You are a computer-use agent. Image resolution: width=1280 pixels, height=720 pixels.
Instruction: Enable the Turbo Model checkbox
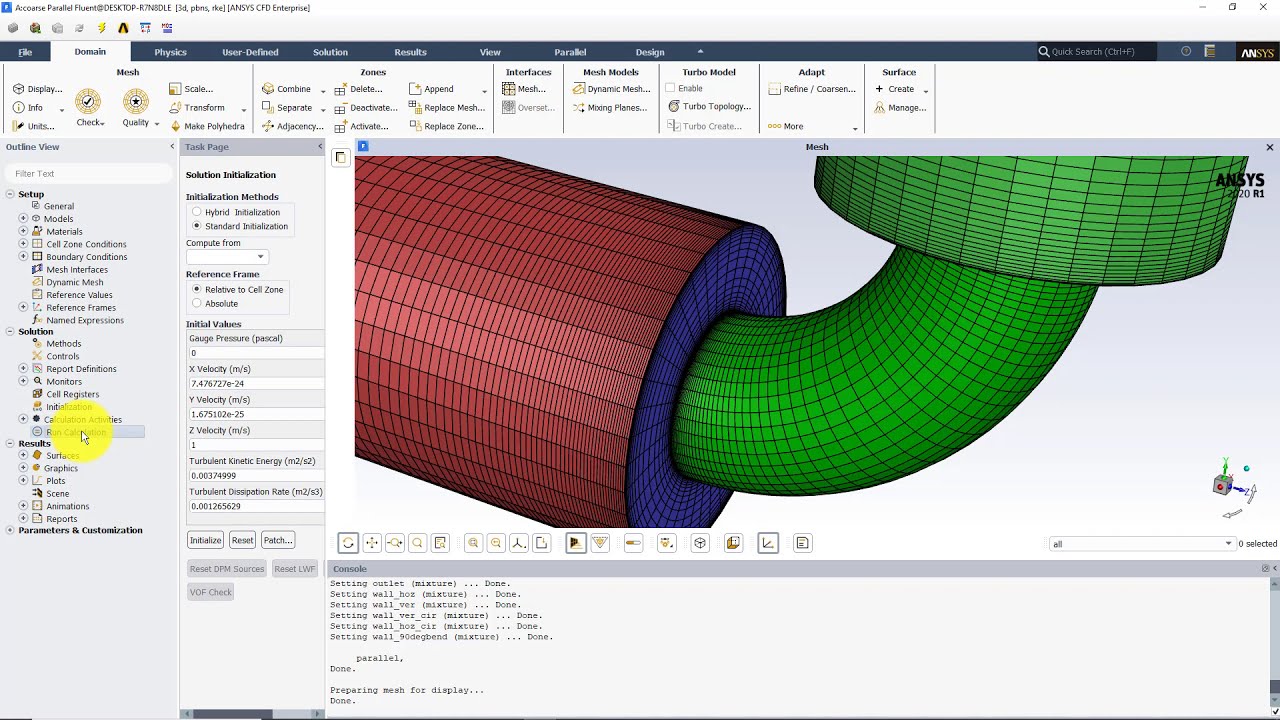671,88
